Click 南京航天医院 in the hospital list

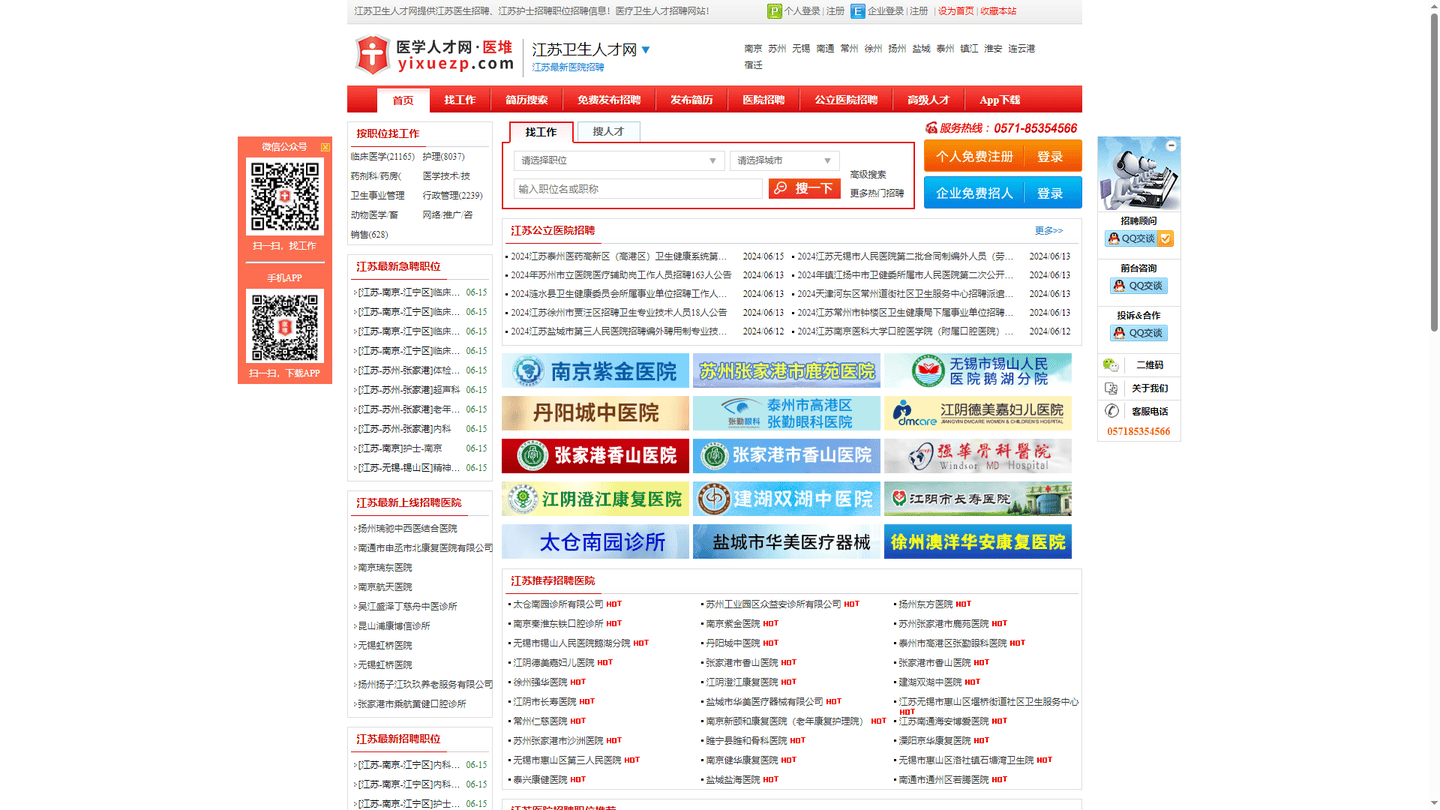coord(385,587)
